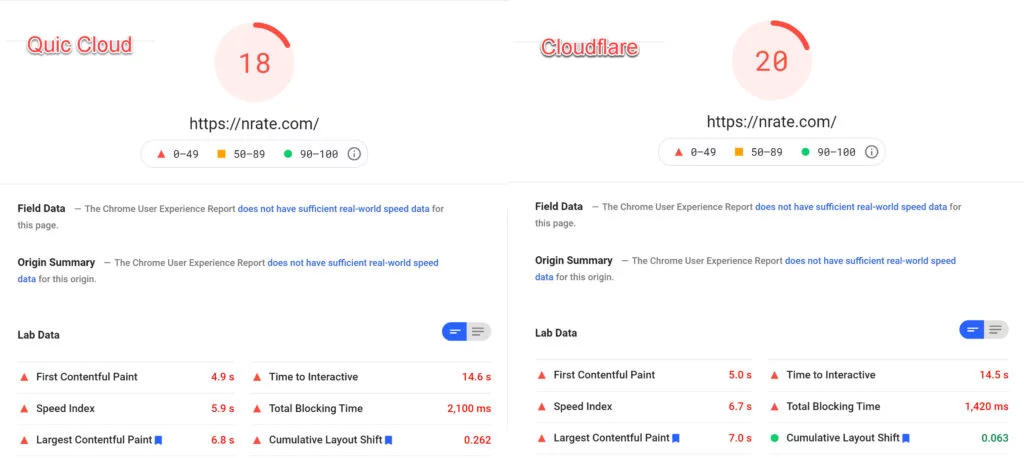Click bookmark icon beside Cloudflare Largest Contentful Paint
Image resolution: width=1024 pixels, height=458 pixels.
pyautogui.click(x=675, y=438)
